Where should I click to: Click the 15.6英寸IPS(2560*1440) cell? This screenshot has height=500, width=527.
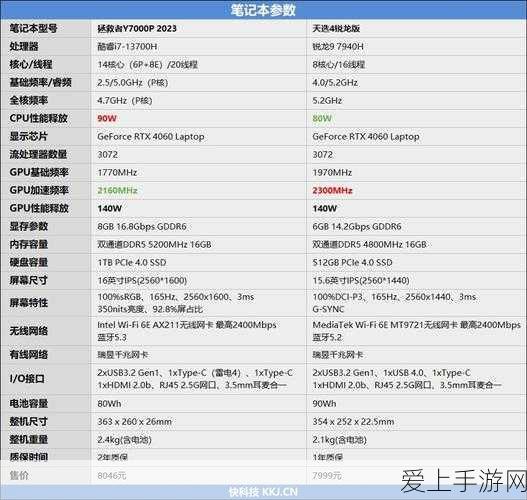pos(361,281)
